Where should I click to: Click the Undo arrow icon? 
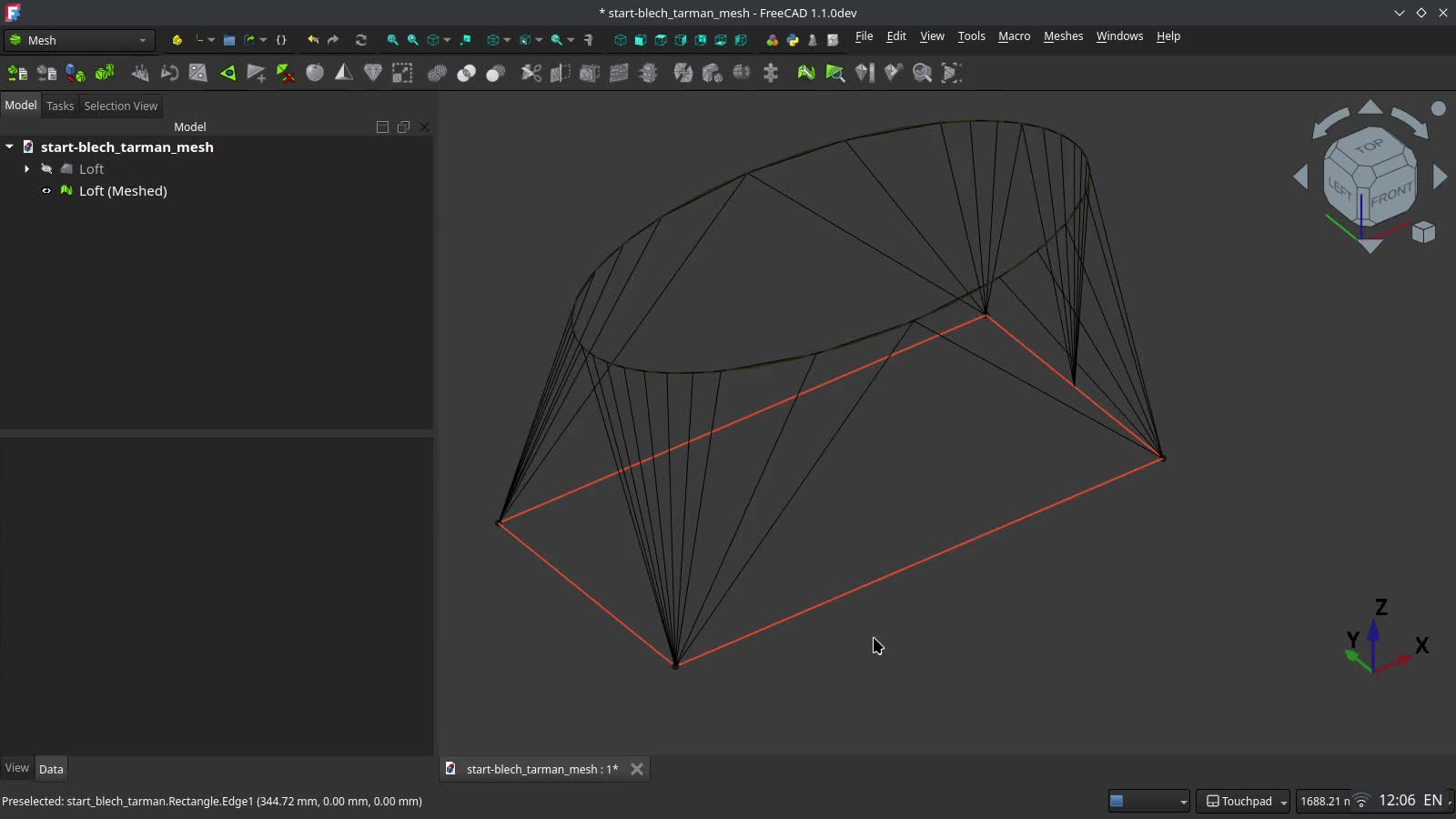click(x=313, y=40)
